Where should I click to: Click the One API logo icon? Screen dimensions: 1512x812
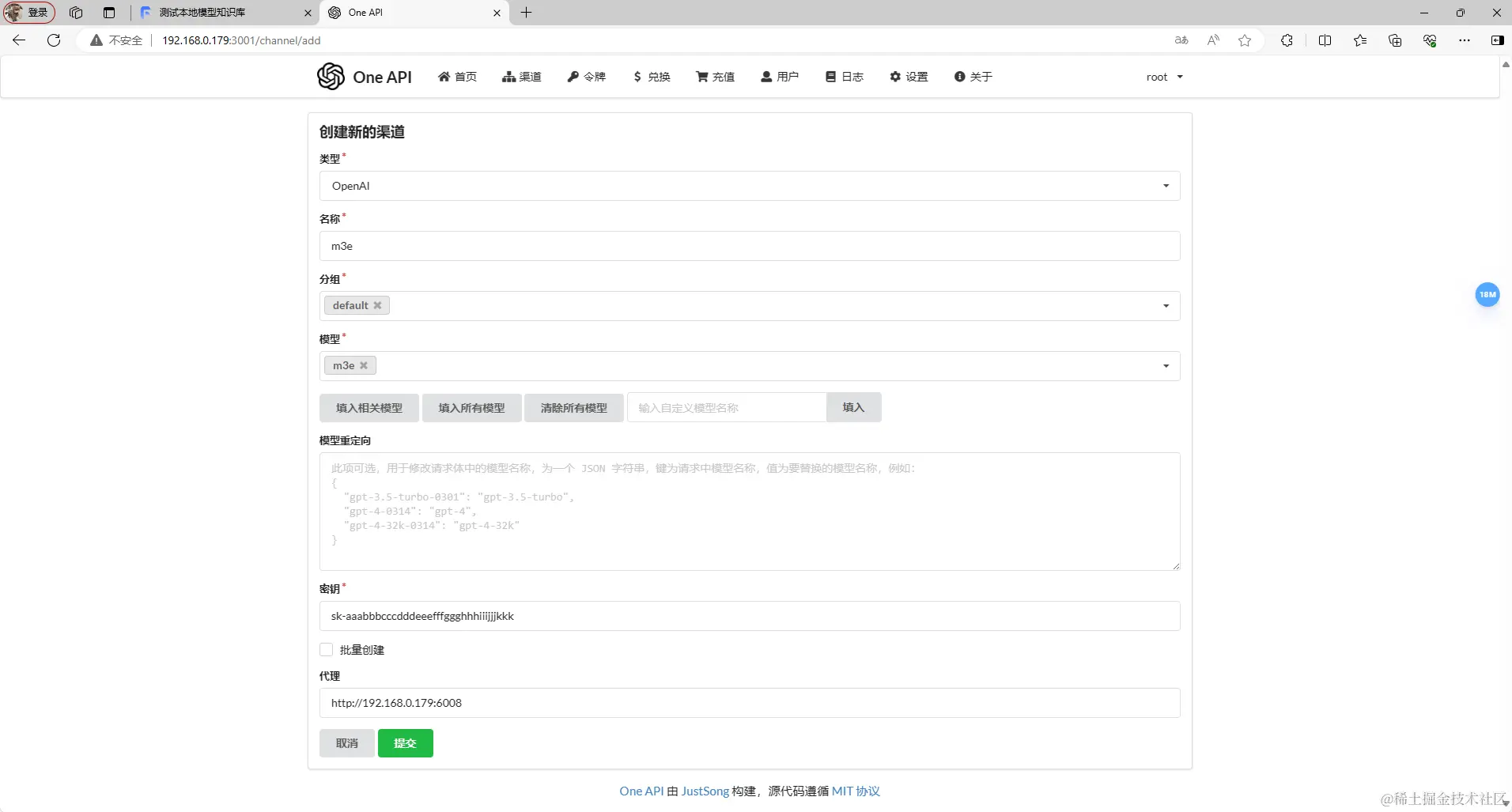click(x=331, y=77)
